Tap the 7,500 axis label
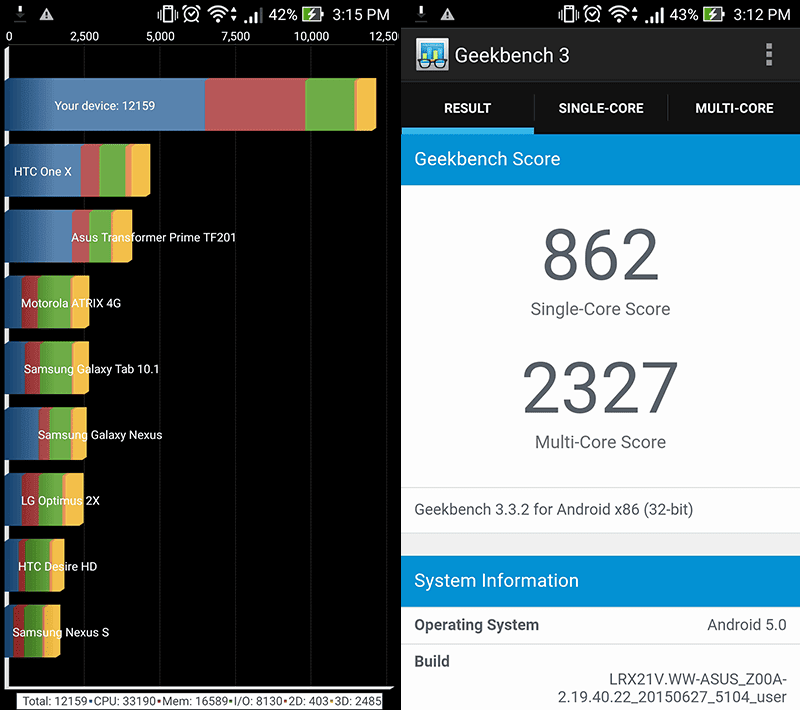Image resolution: width=800 pixels, height=710 pixels. pos(236,36)
